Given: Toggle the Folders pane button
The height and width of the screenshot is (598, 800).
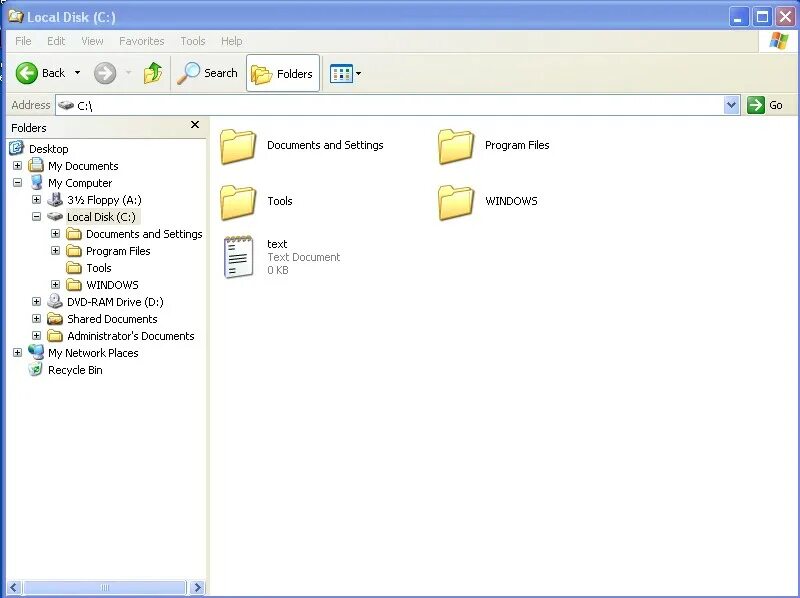Looking at the screenshot, I should (x=283, y=73).
